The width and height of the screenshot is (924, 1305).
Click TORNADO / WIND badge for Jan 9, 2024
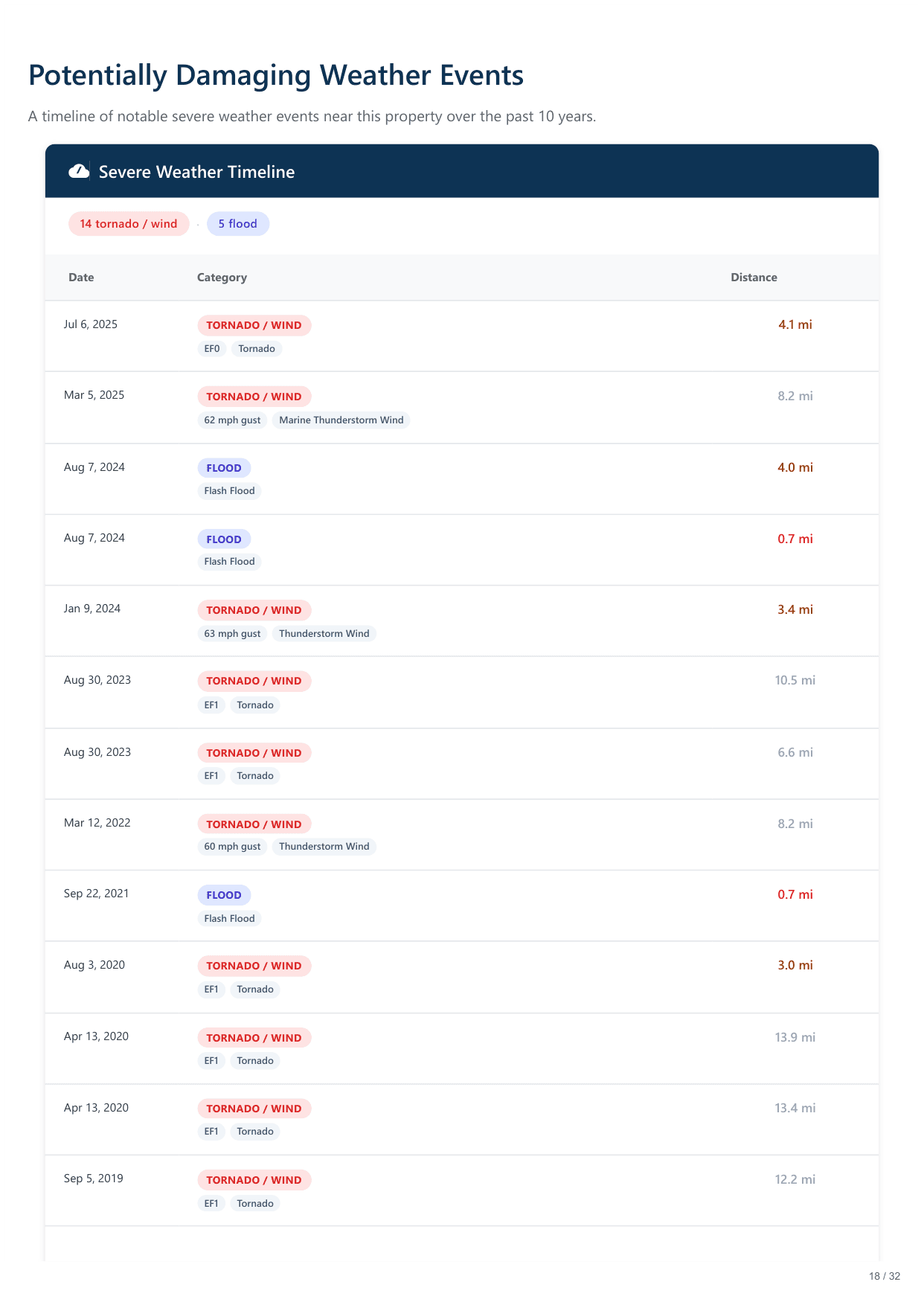254,610
